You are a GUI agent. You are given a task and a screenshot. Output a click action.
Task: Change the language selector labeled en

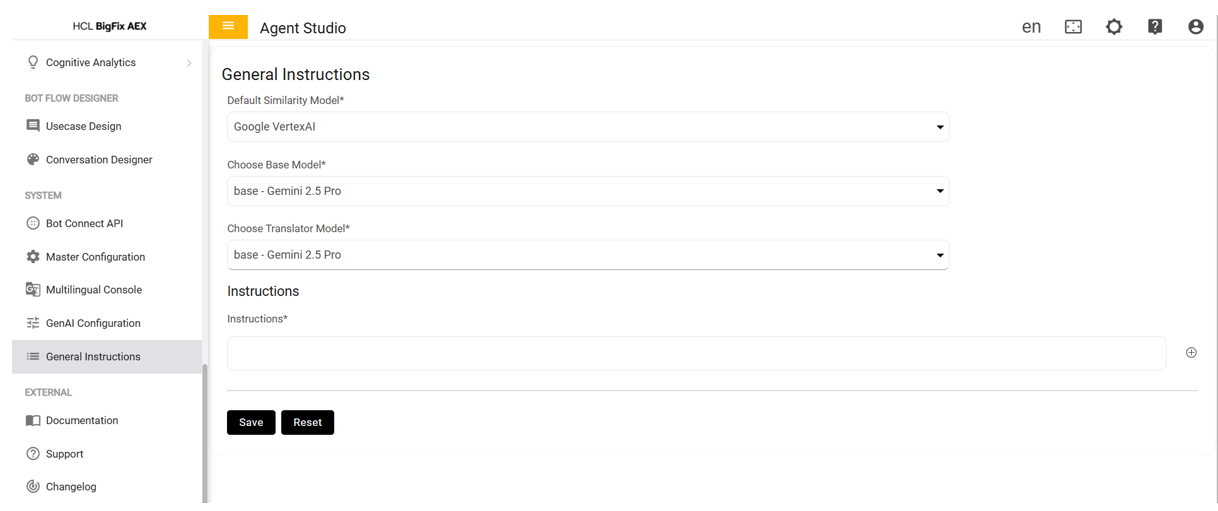(x=1031, y=27)
